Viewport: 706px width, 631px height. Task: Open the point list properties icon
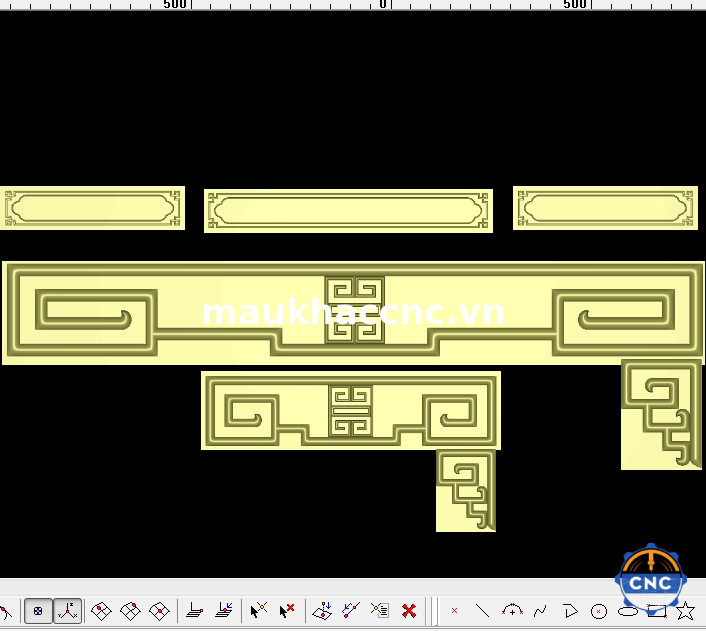[x=380, y=610]
